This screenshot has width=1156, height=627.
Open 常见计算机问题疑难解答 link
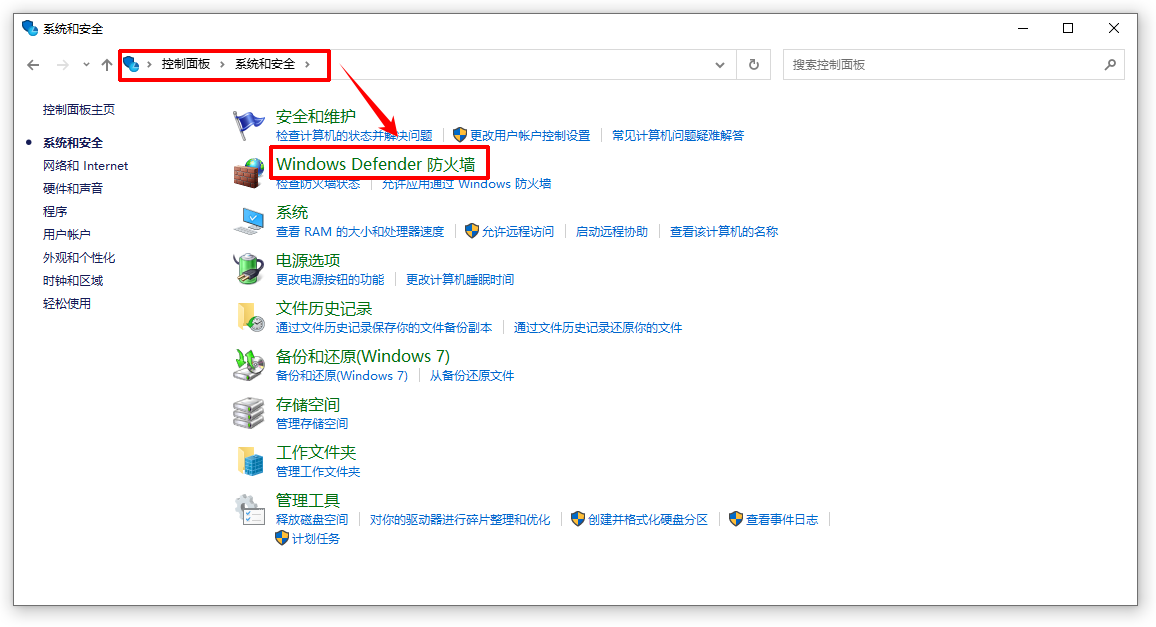[678, 136]
